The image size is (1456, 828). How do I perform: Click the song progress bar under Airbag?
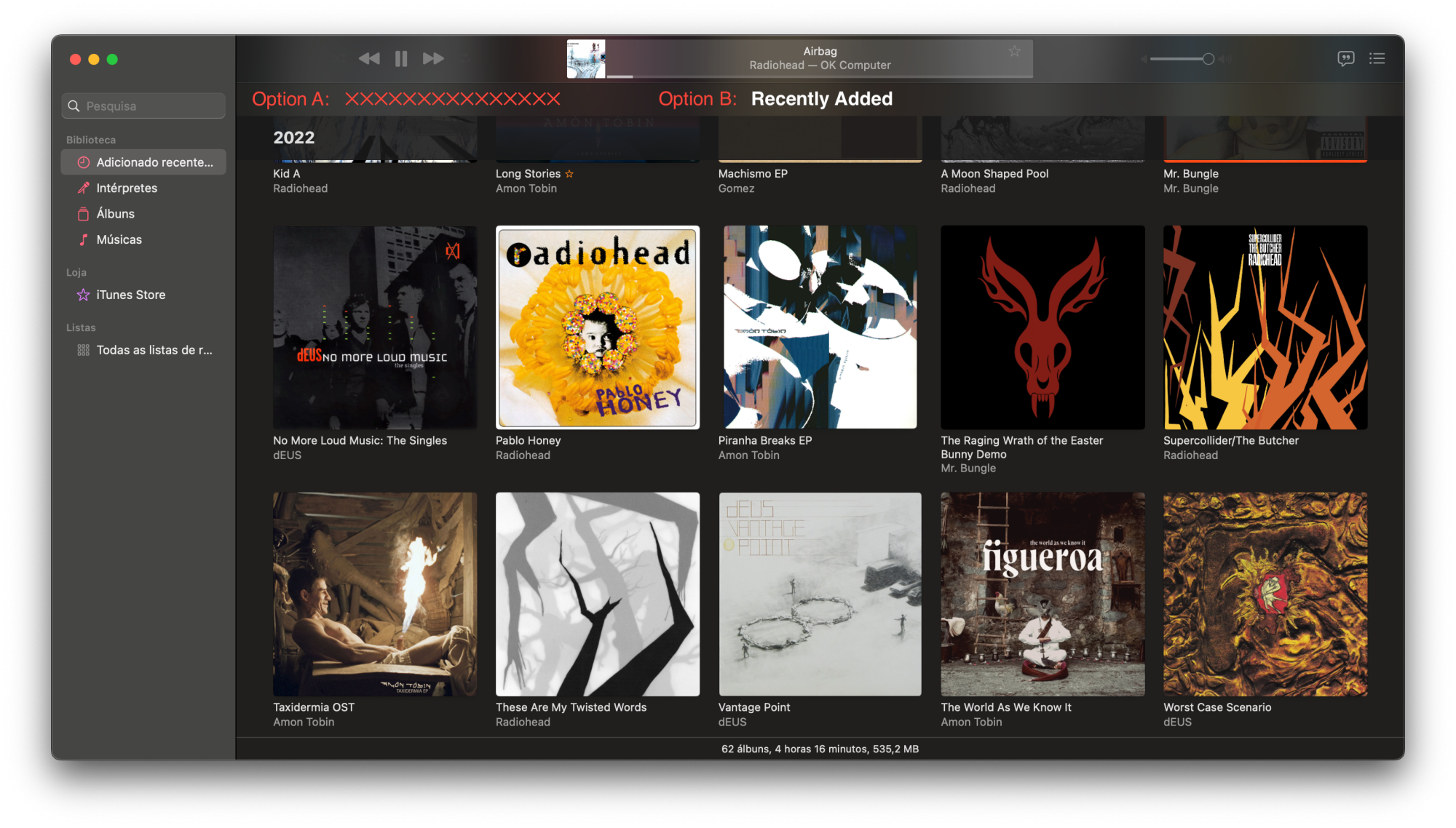coord(819,76)
